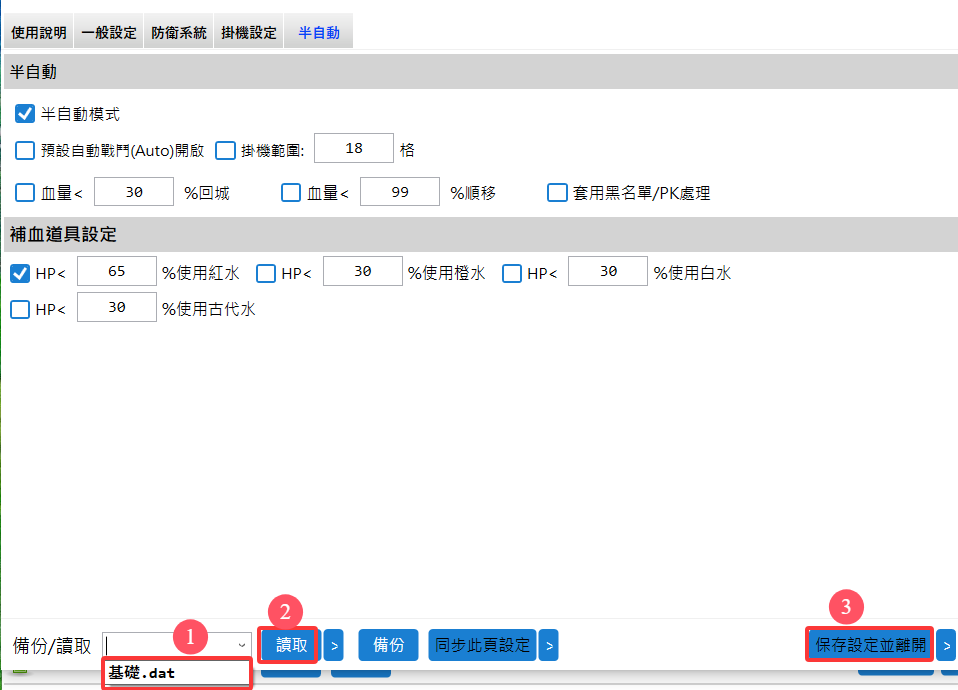Image resolution: width=958 pixels, height=690 pixels.
Task: Click 保存設定並離開 button
Action: [870, 645]
